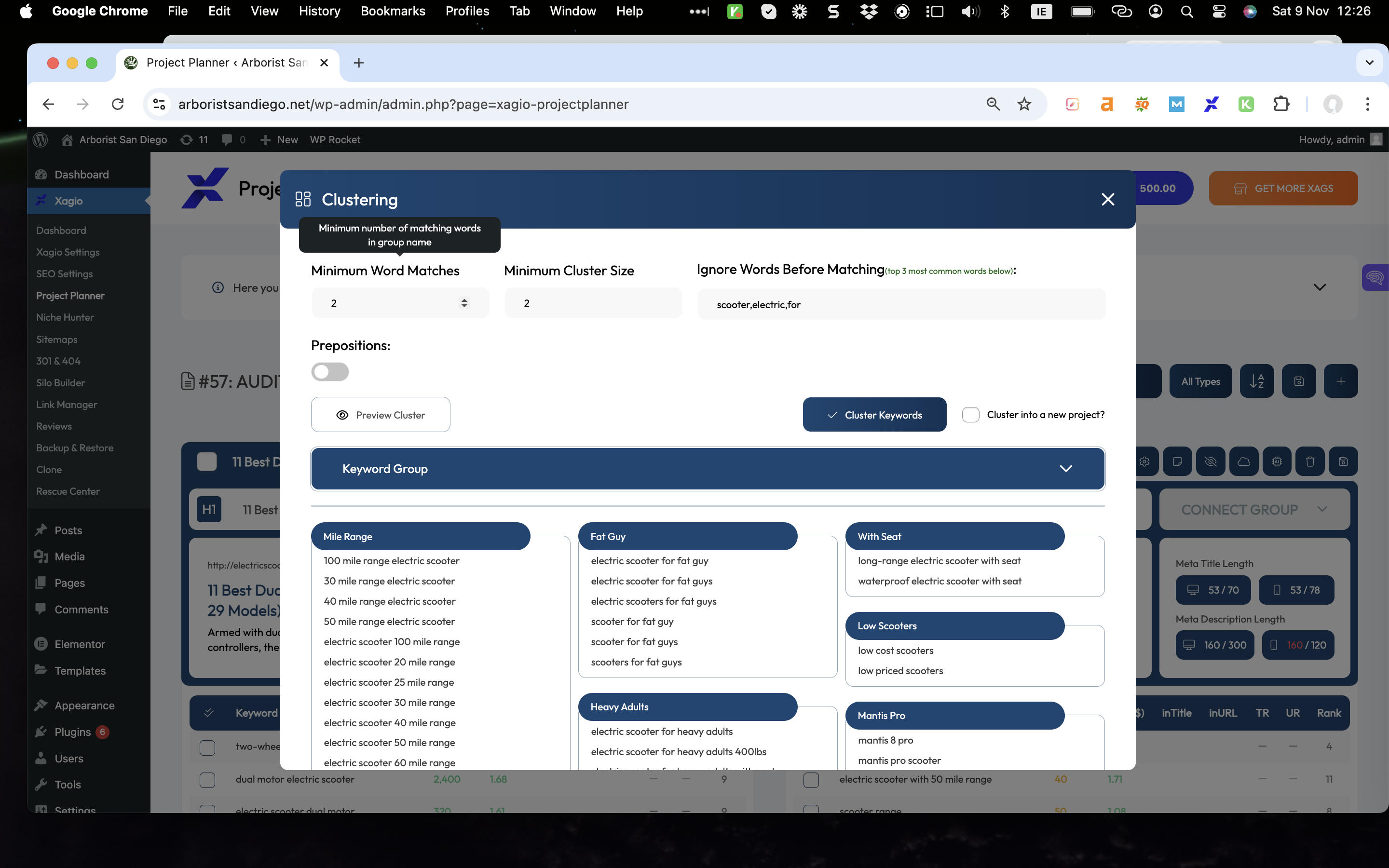Click the Cluster Keywords button

point(874,415)
